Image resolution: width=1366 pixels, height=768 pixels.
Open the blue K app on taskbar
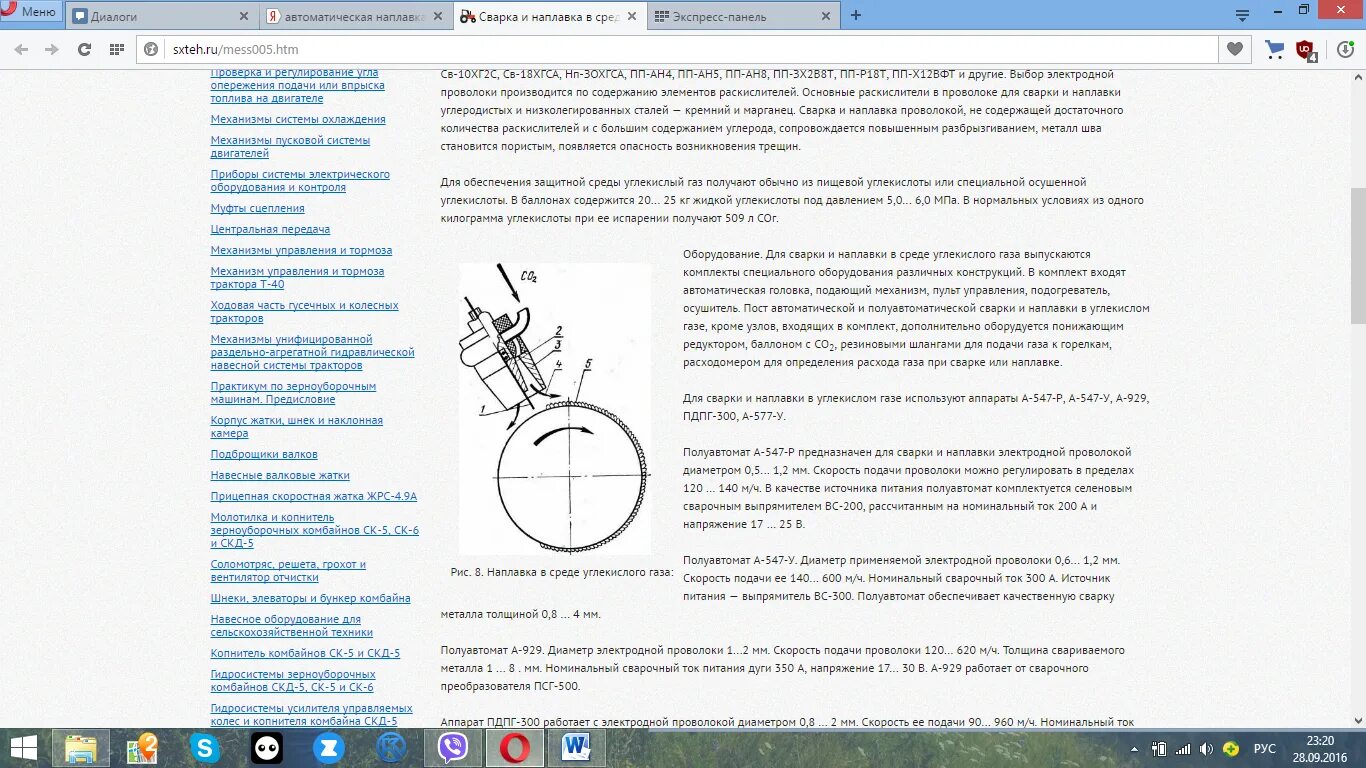[x=391, y=748]
